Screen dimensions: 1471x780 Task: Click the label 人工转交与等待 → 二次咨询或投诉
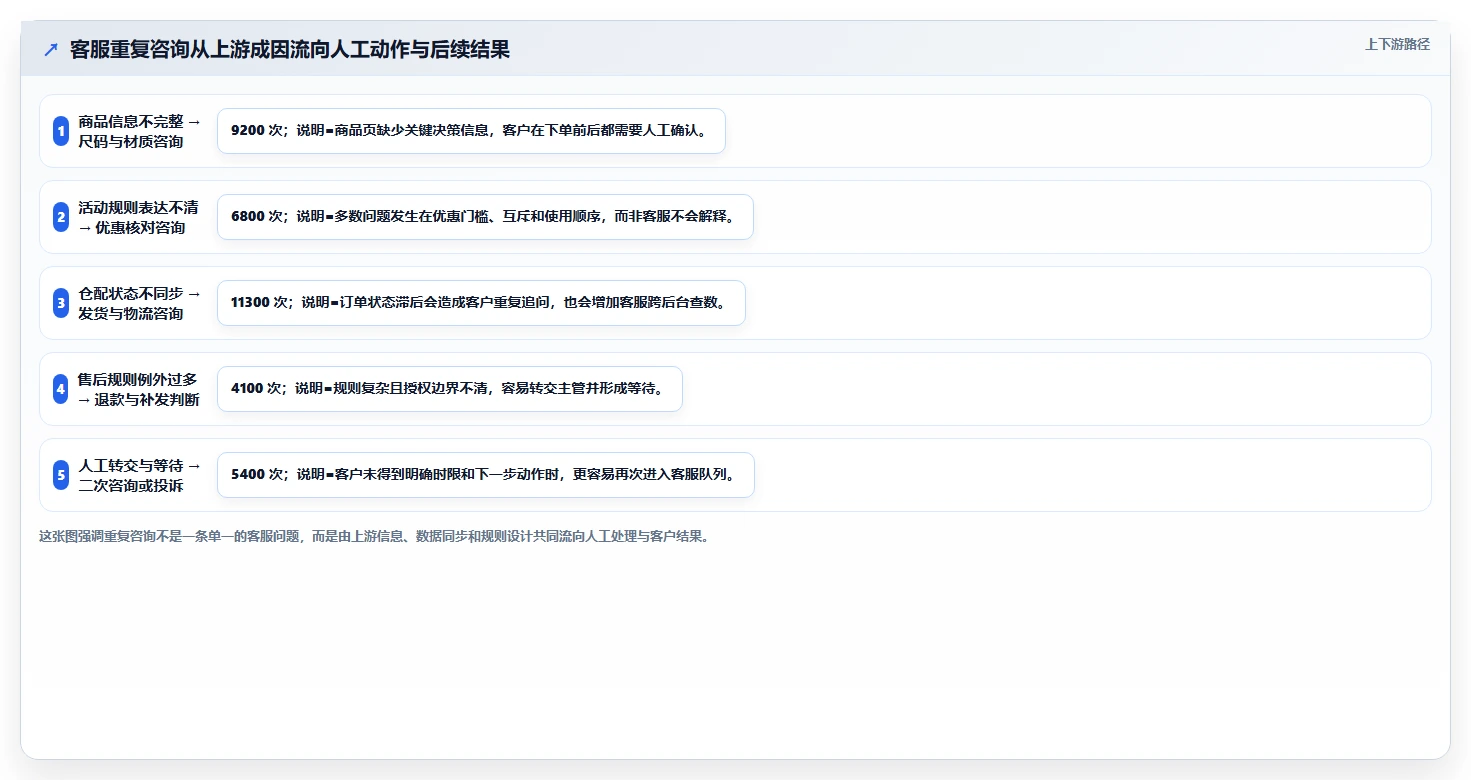140,475
